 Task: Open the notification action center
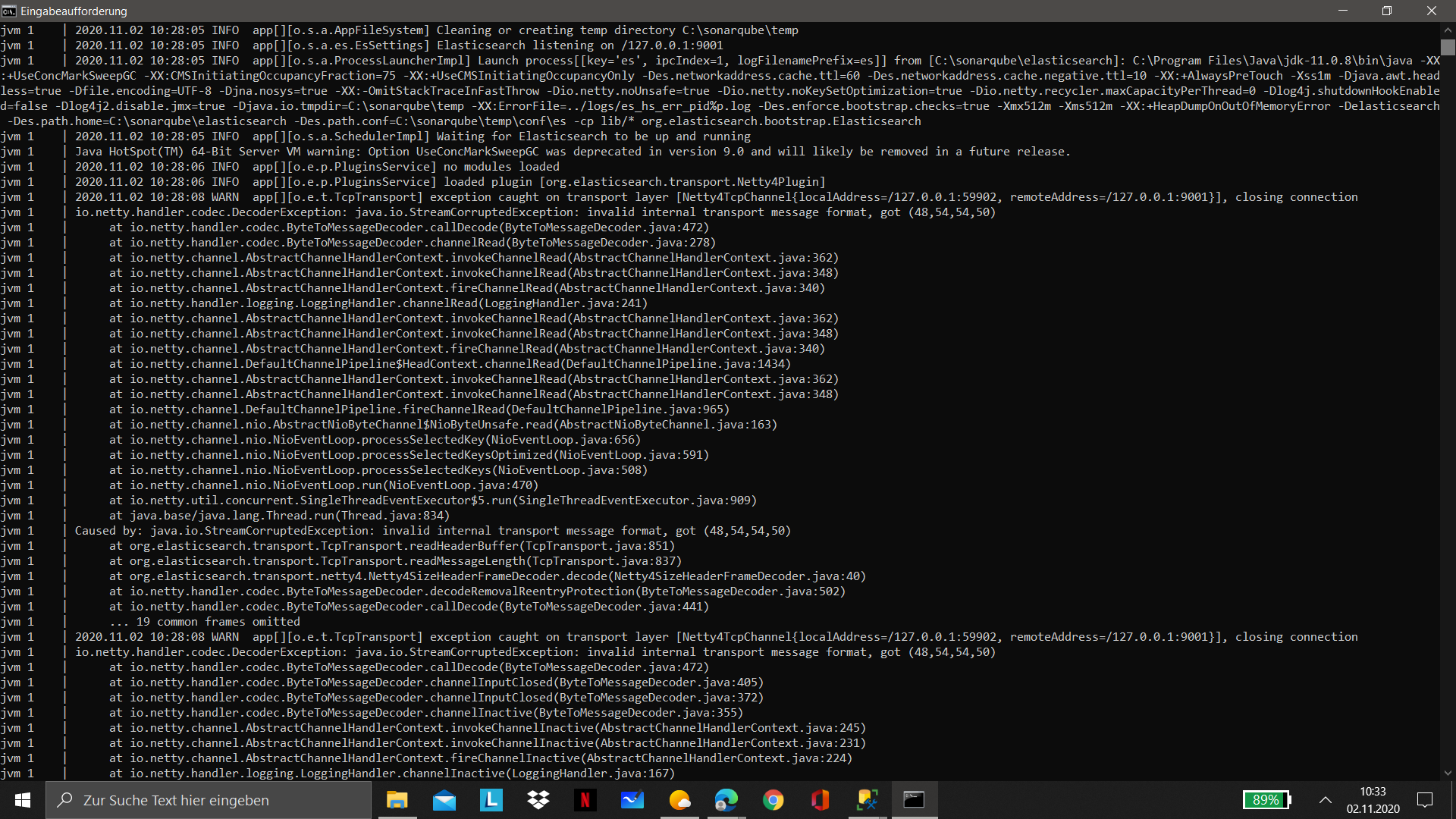(1425, 800)
